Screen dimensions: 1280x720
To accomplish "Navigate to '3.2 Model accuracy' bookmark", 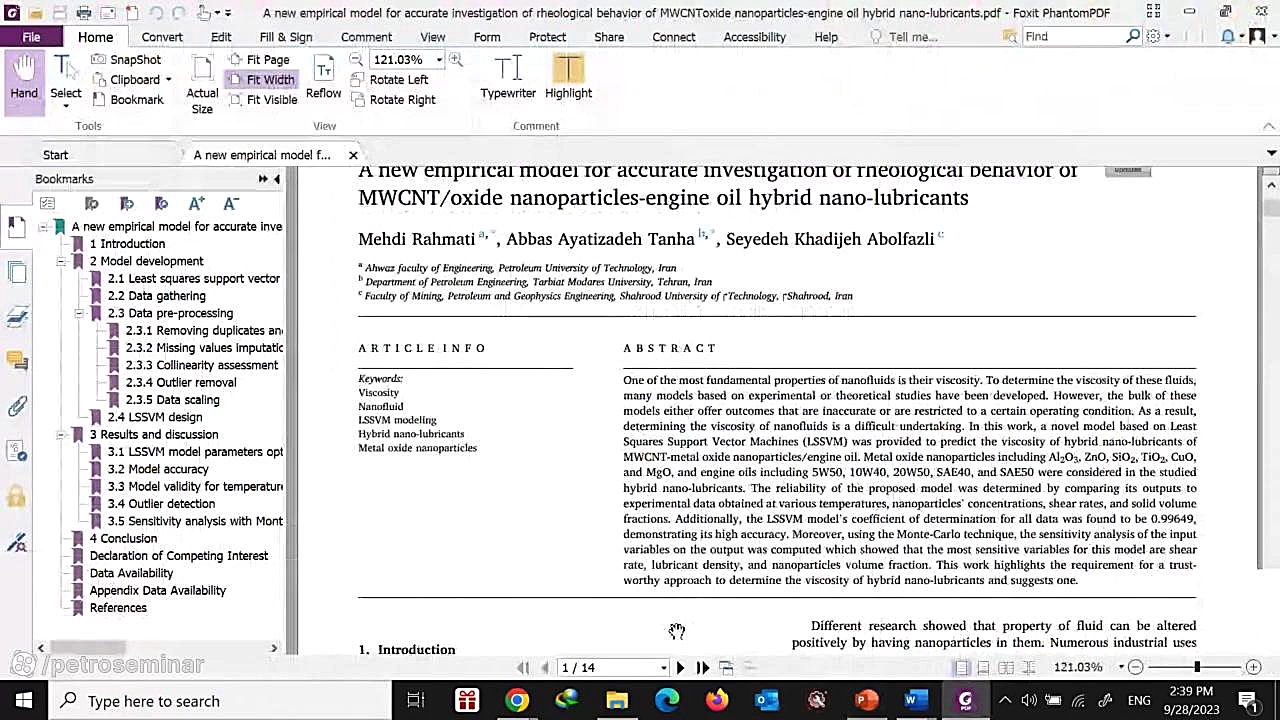I will click(158, 469).
